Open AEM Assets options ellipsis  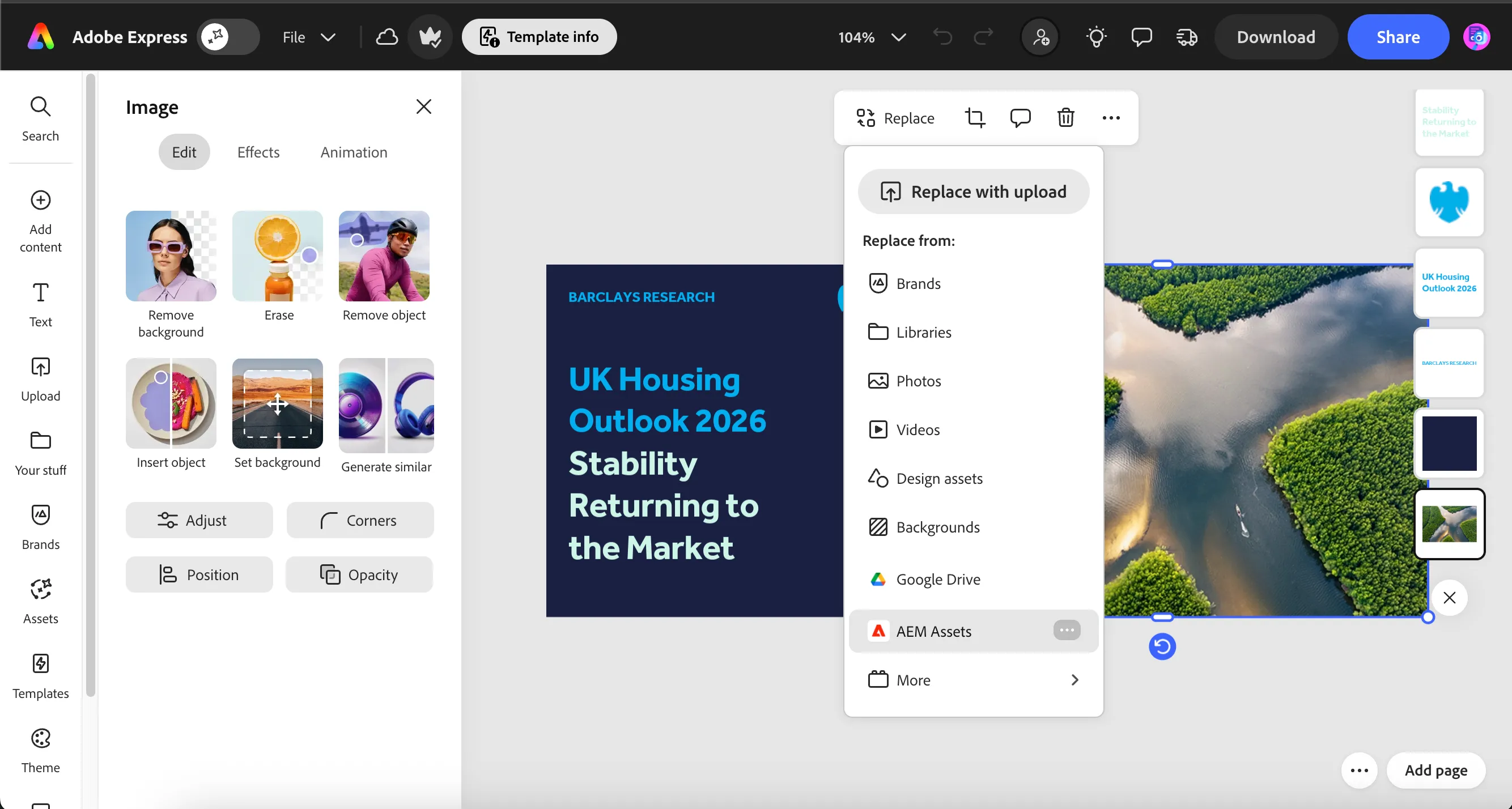pos(1067,631)
